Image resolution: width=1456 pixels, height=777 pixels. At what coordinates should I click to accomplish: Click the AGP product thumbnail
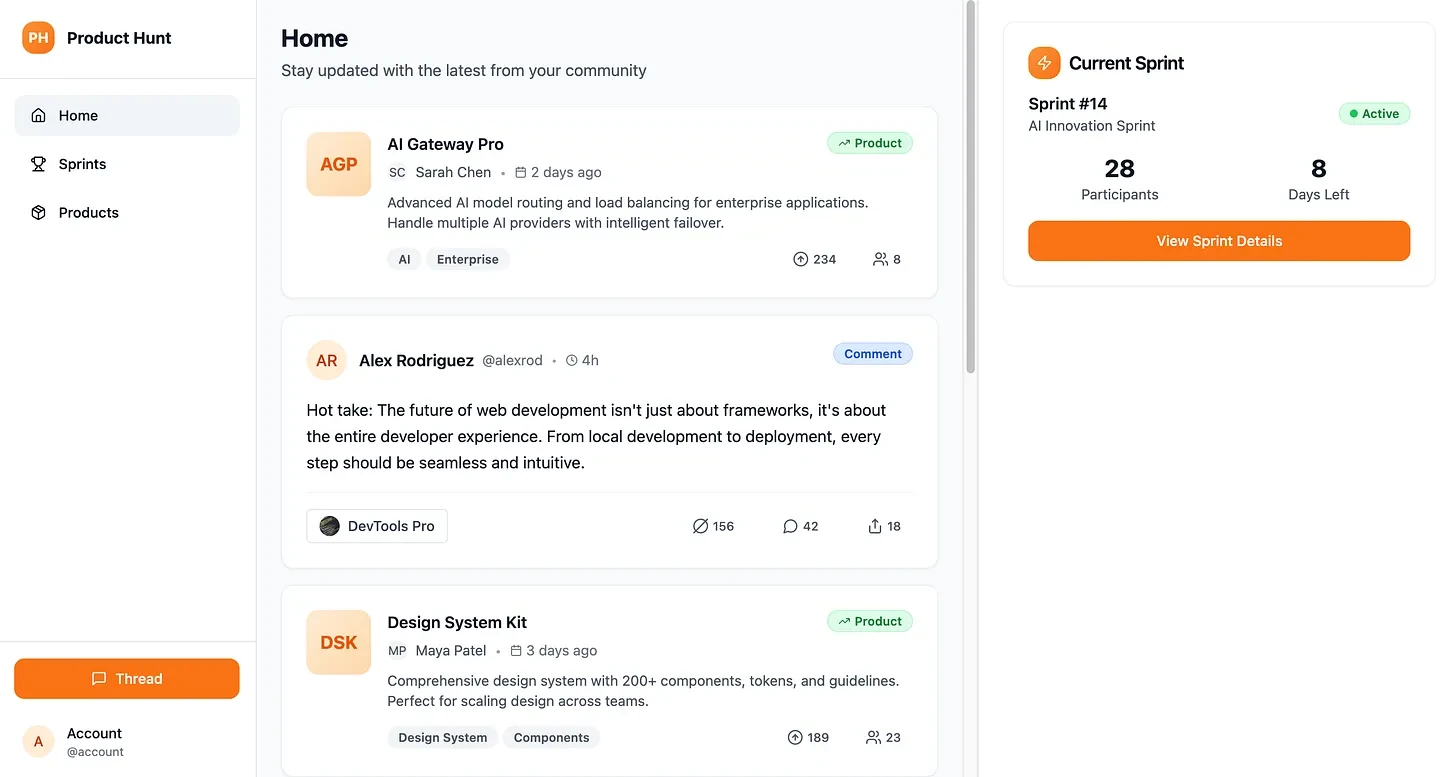pyautogui.click(x=338, y=164)
